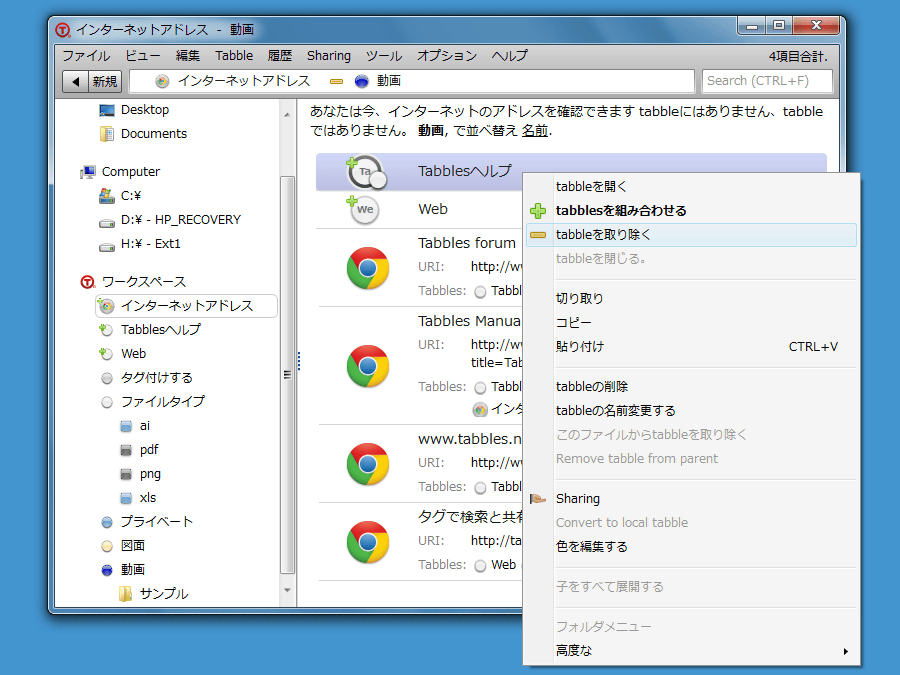Screen dimensions: 900x675
Task: Click the Tabblesヘルプ tabble icon in the sidebar
Action: pos(106,329)
